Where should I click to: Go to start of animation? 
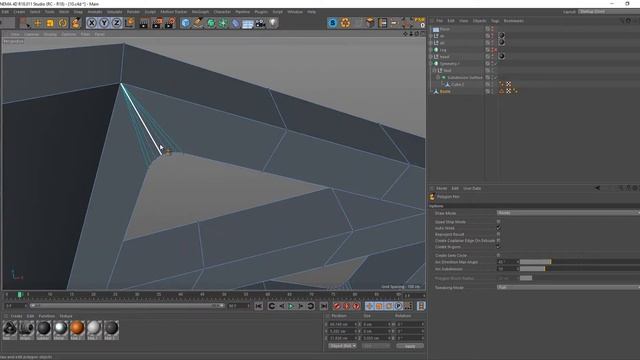coord(259,306)
